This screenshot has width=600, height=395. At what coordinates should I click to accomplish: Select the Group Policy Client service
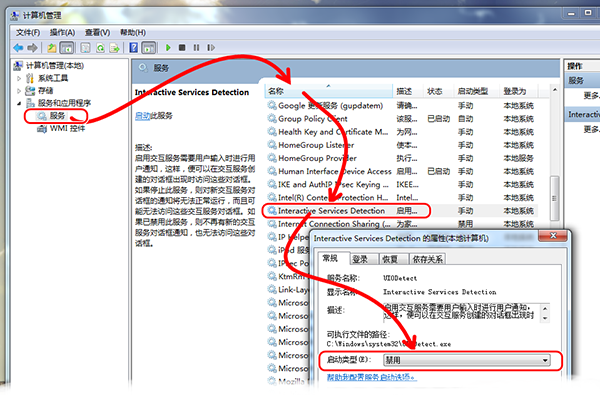coord(402,119)
